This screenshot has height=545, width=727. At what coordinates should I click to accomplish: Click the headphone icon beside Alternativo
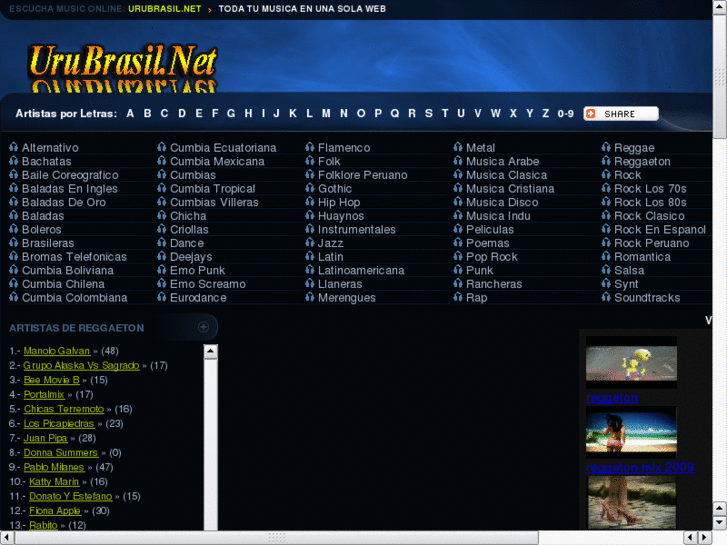[13, 147]
